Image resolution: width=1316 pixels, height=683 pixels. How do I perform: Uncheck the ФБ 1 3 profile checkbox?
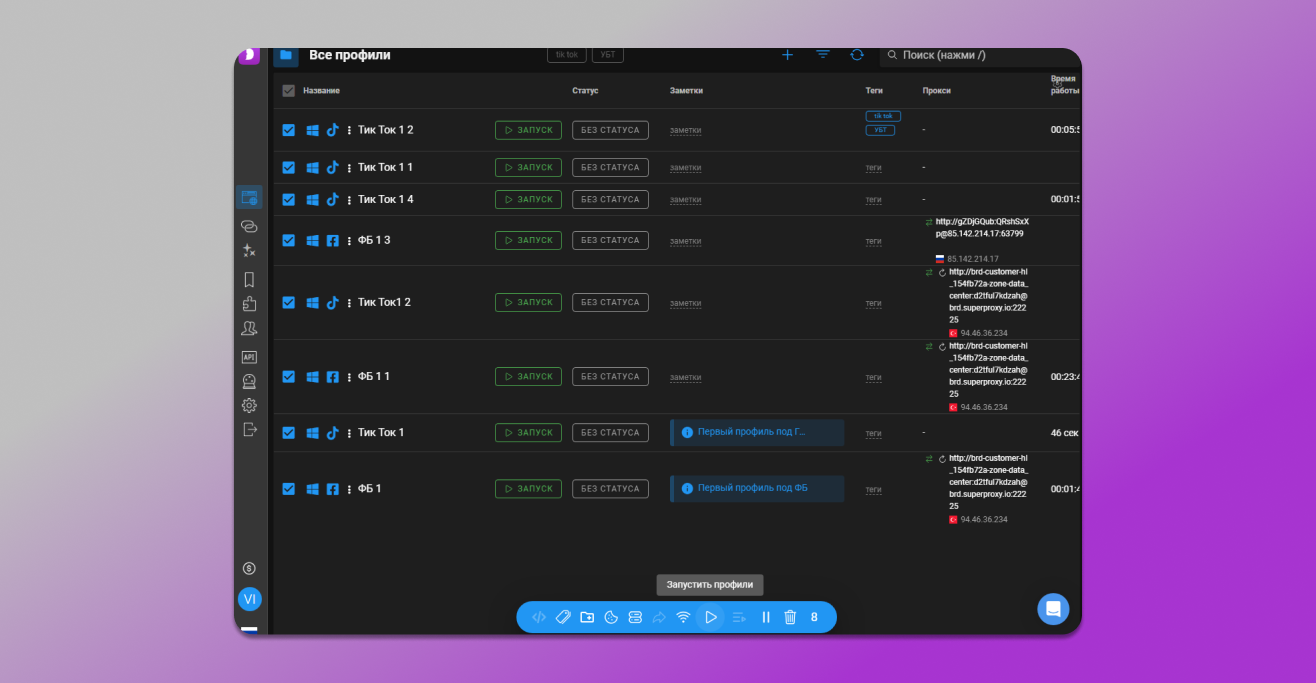289,240
